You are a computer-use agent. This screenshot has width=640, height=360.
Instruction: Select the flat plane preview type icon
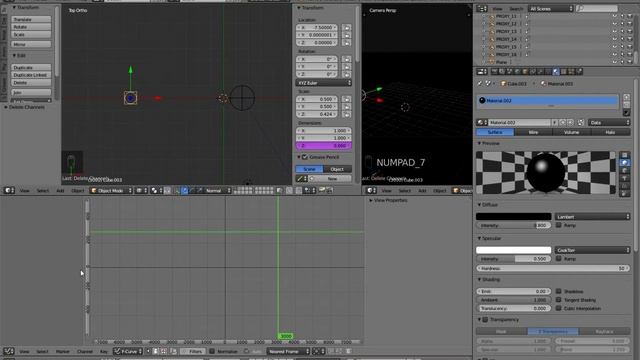point(624,155)
